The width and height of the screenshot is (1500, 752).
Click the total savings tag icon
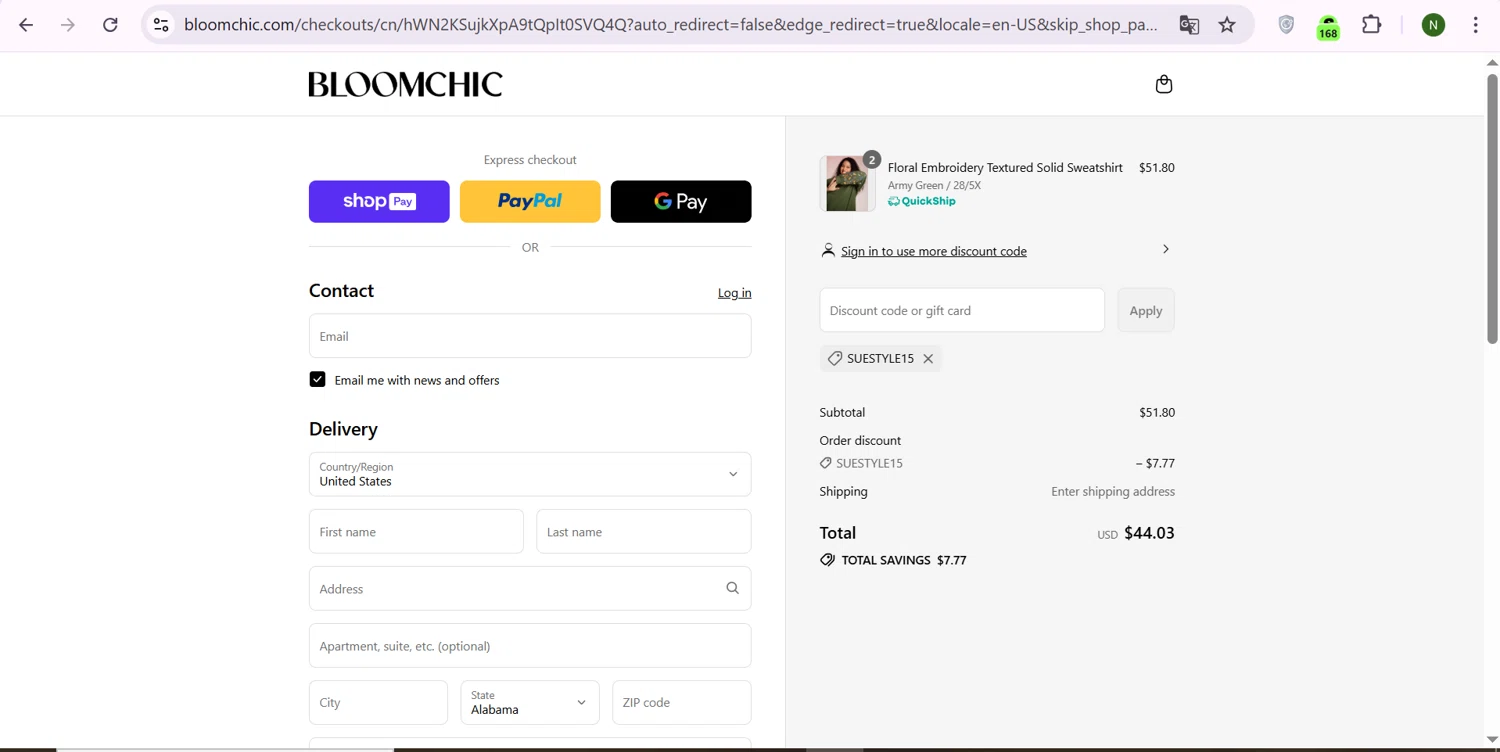(x=827, y=560)
